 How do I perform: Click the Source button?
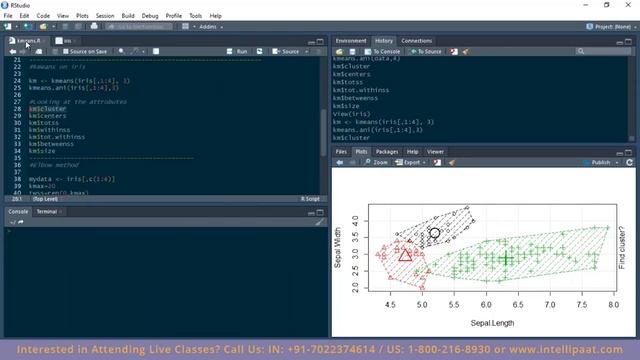(286, 51)
